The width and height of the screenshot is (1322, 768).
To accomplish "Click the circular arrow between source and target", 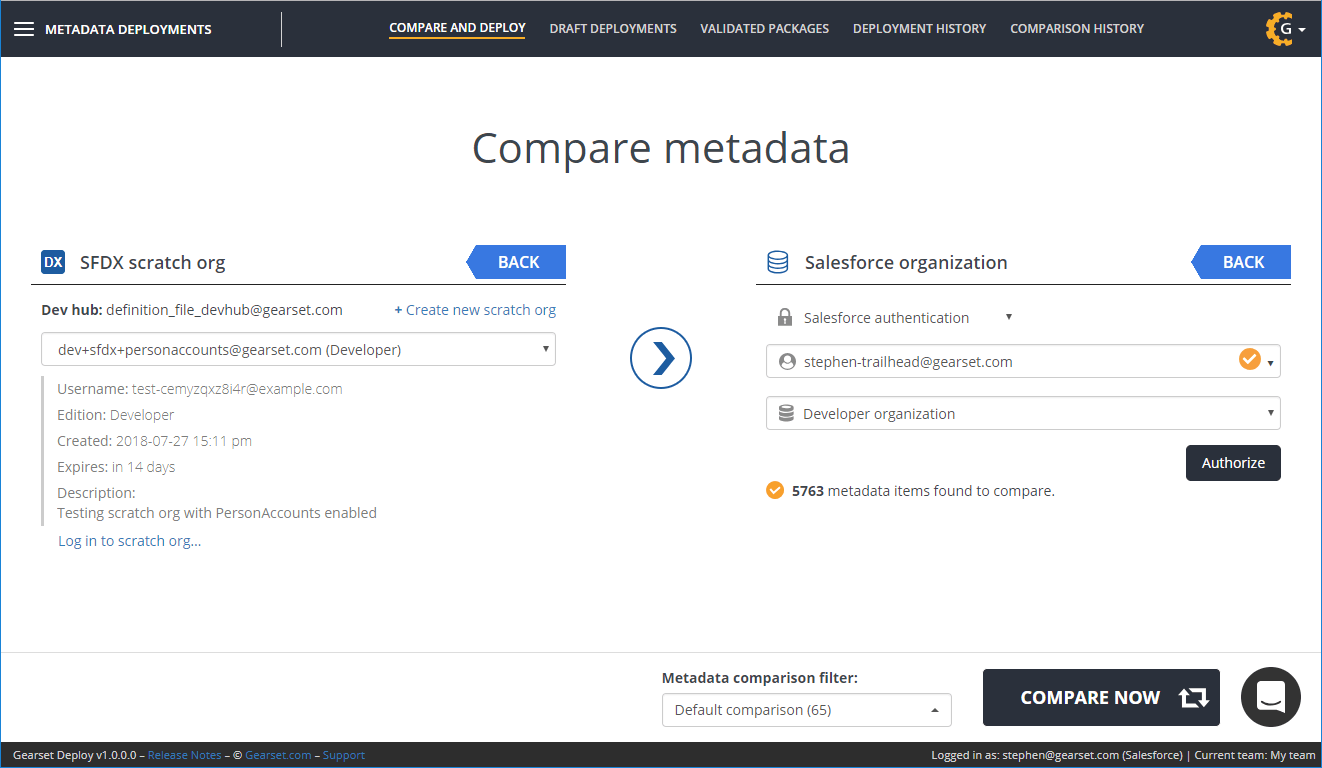I will (661, 358).
